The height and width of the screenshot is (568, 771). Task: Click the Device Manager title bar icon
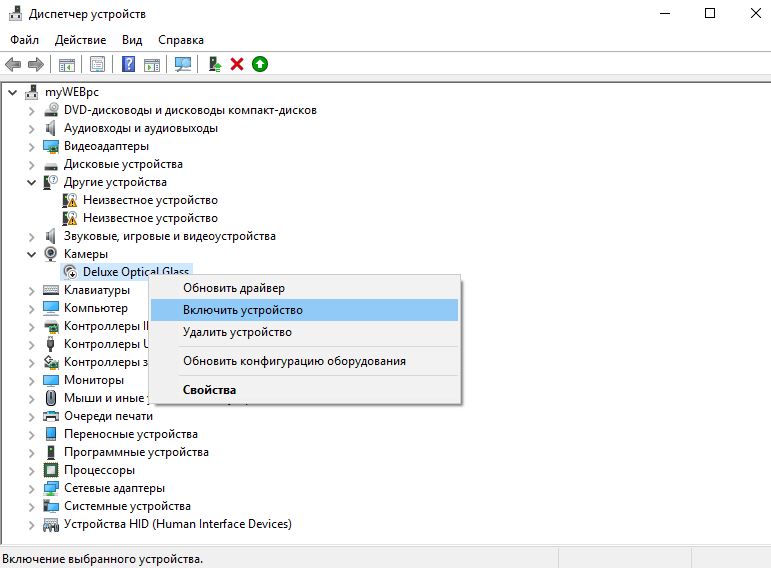click(16, 13)
